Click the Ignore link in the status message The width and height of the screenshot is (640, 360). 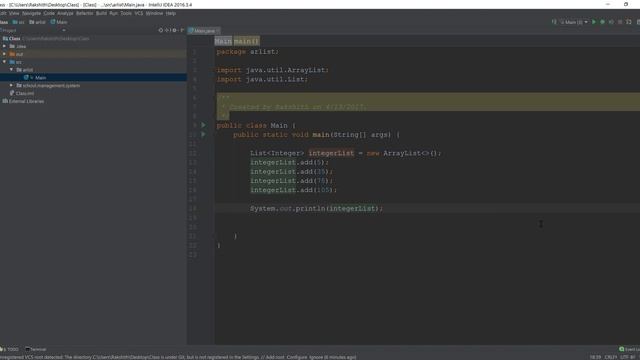click(316, 357)
